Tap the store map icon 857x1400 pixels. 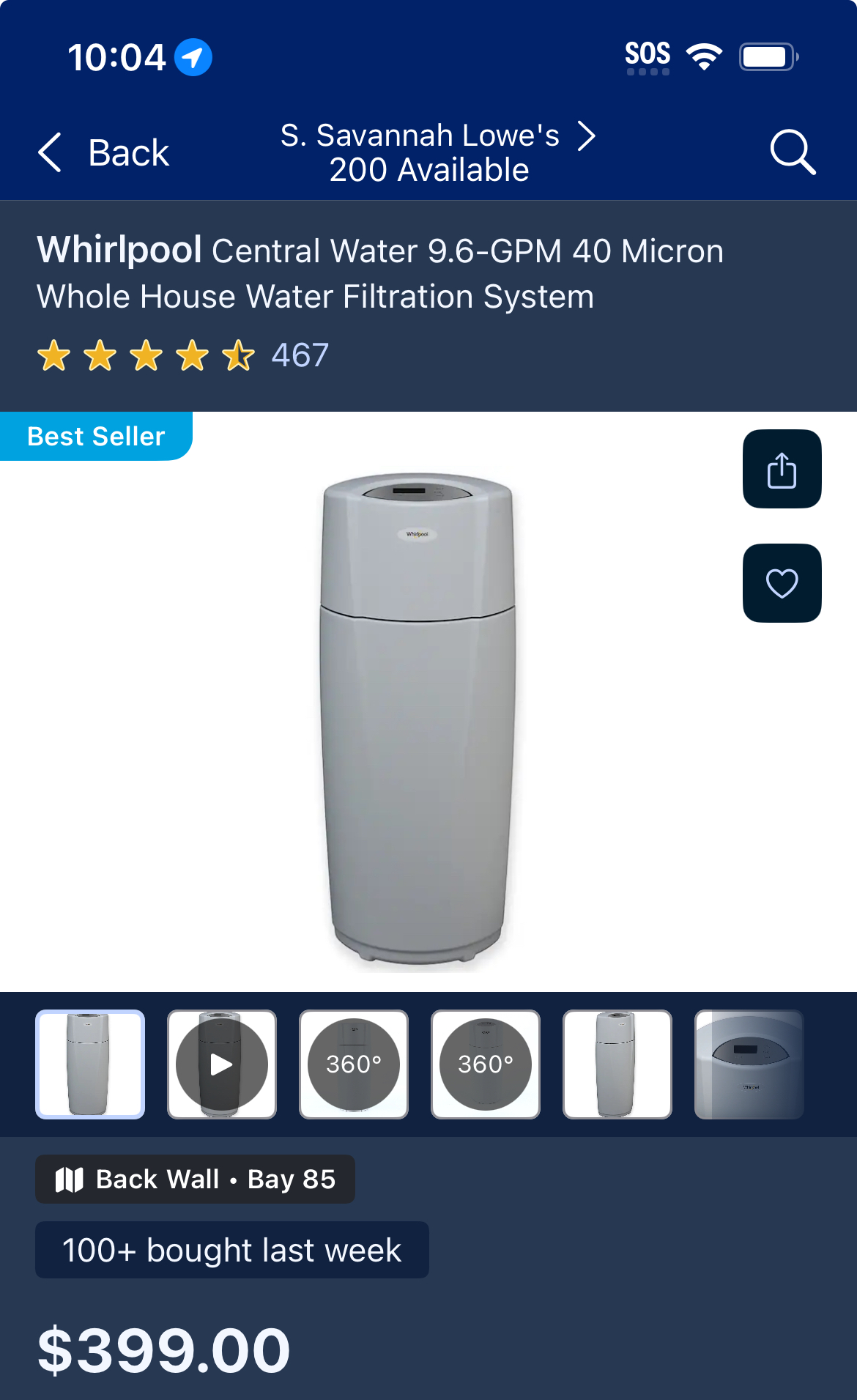point(70,1179)
